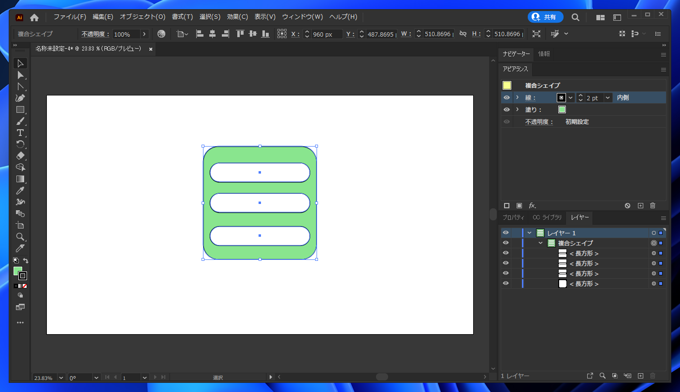The width and height of the screenshot is (680, 392).
Task: Open the オブジェクト(O) menu
Action: pyautogui.click(x=143, y=17)
